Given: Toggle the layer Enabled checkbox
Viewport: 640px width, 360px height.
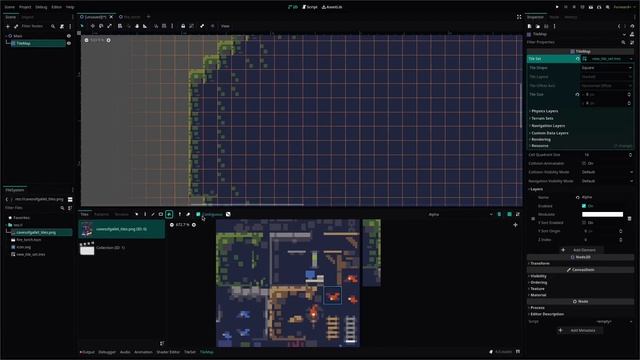Looking at the screenshot, I should (584, 206).
